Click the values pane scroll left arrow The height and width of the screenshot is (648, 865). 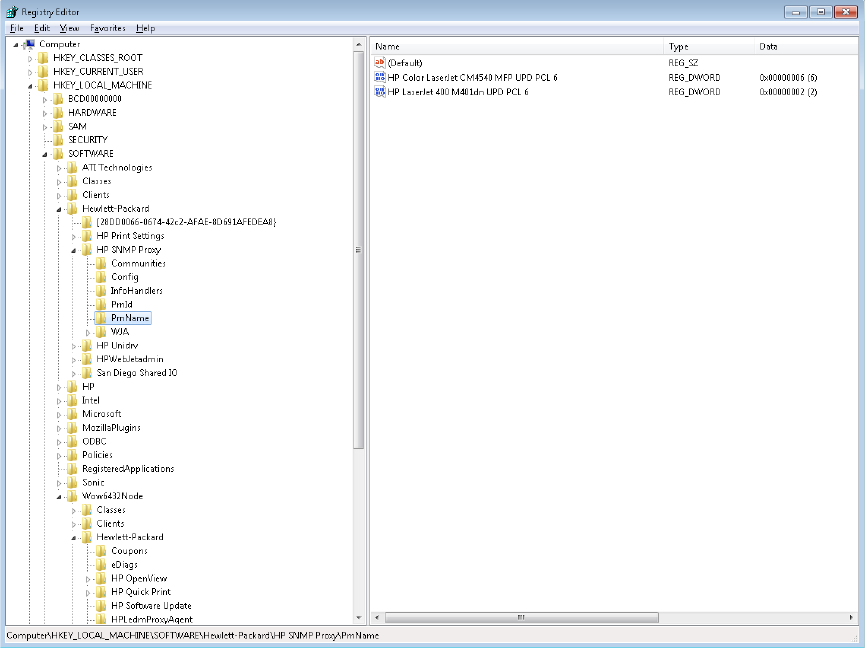(x=377, y=618)
